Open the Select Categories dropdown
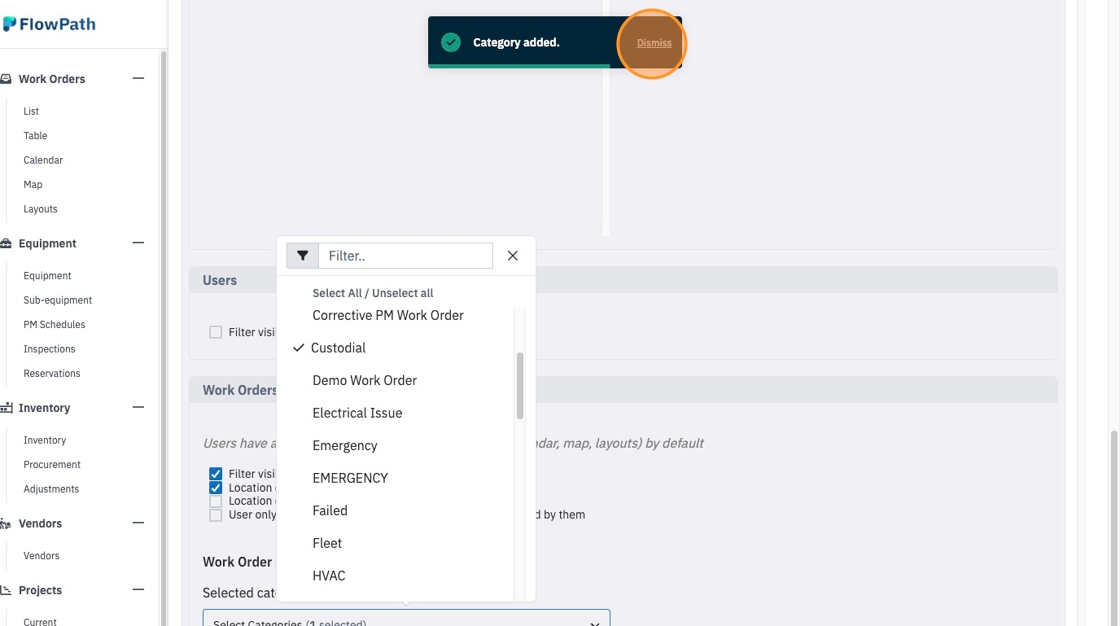Image resolution: width=1120 pixels, height=626 pixels. [x=406, y=618]
